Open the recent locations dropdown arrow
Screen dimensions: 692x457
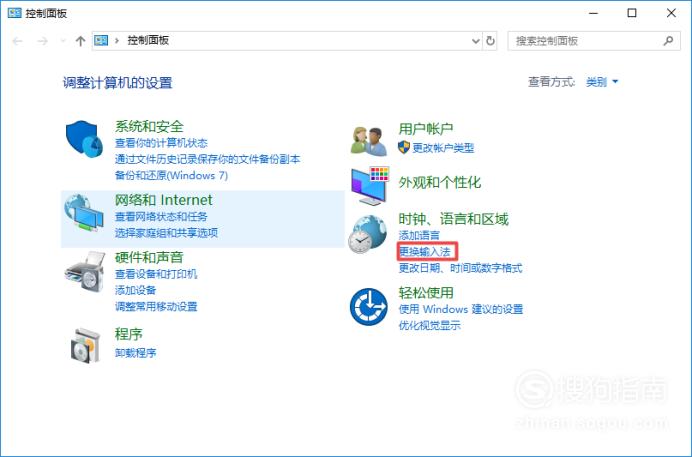click(x=63, y=41)
